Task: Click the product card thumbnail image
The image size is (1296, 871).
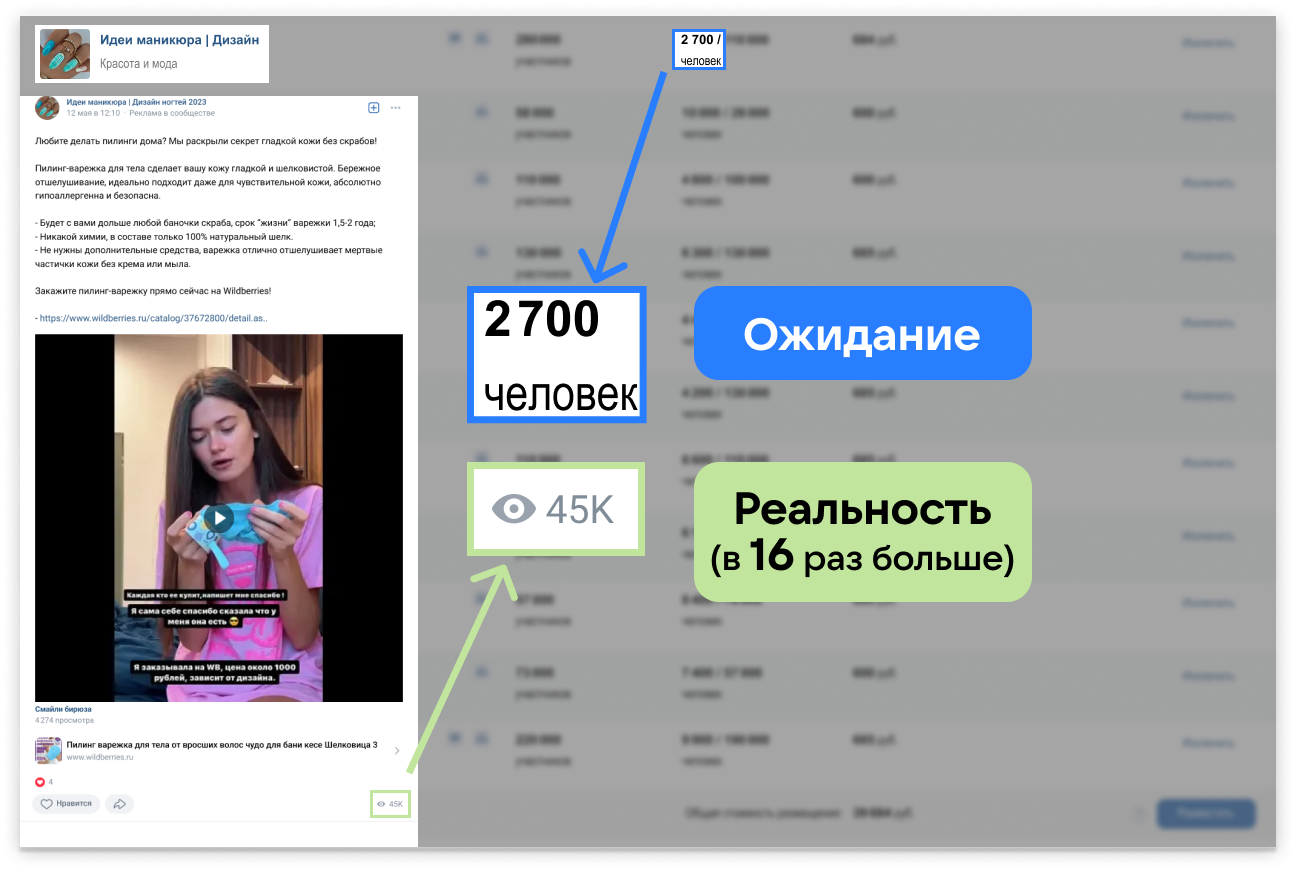Action: 48,751
